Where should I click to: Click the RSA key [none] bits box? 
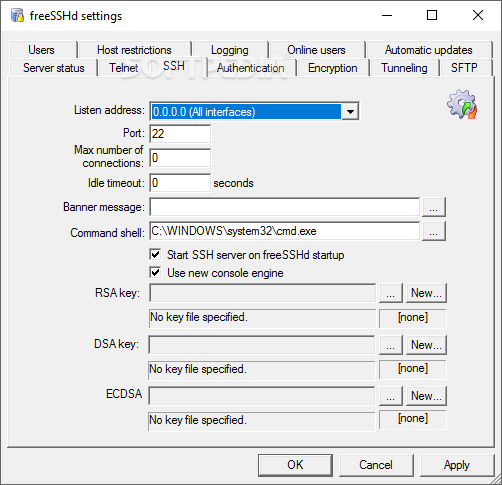point(413,318)
